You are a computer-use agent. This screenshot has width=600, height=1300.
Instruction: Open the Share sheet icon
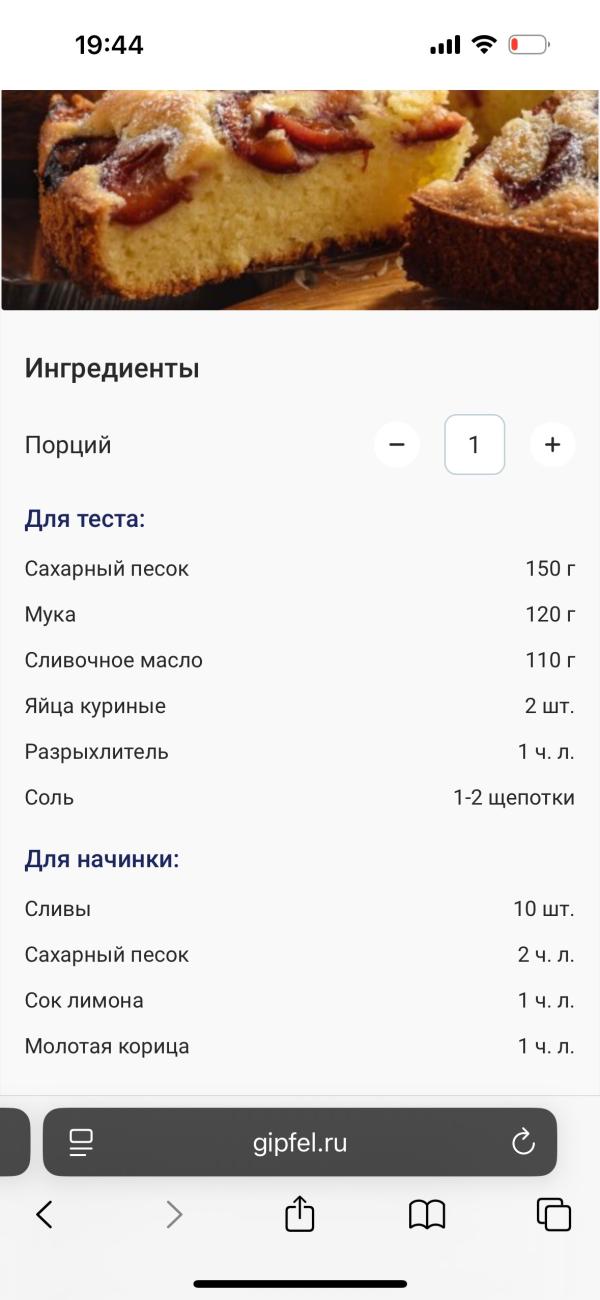point(300,1214)
